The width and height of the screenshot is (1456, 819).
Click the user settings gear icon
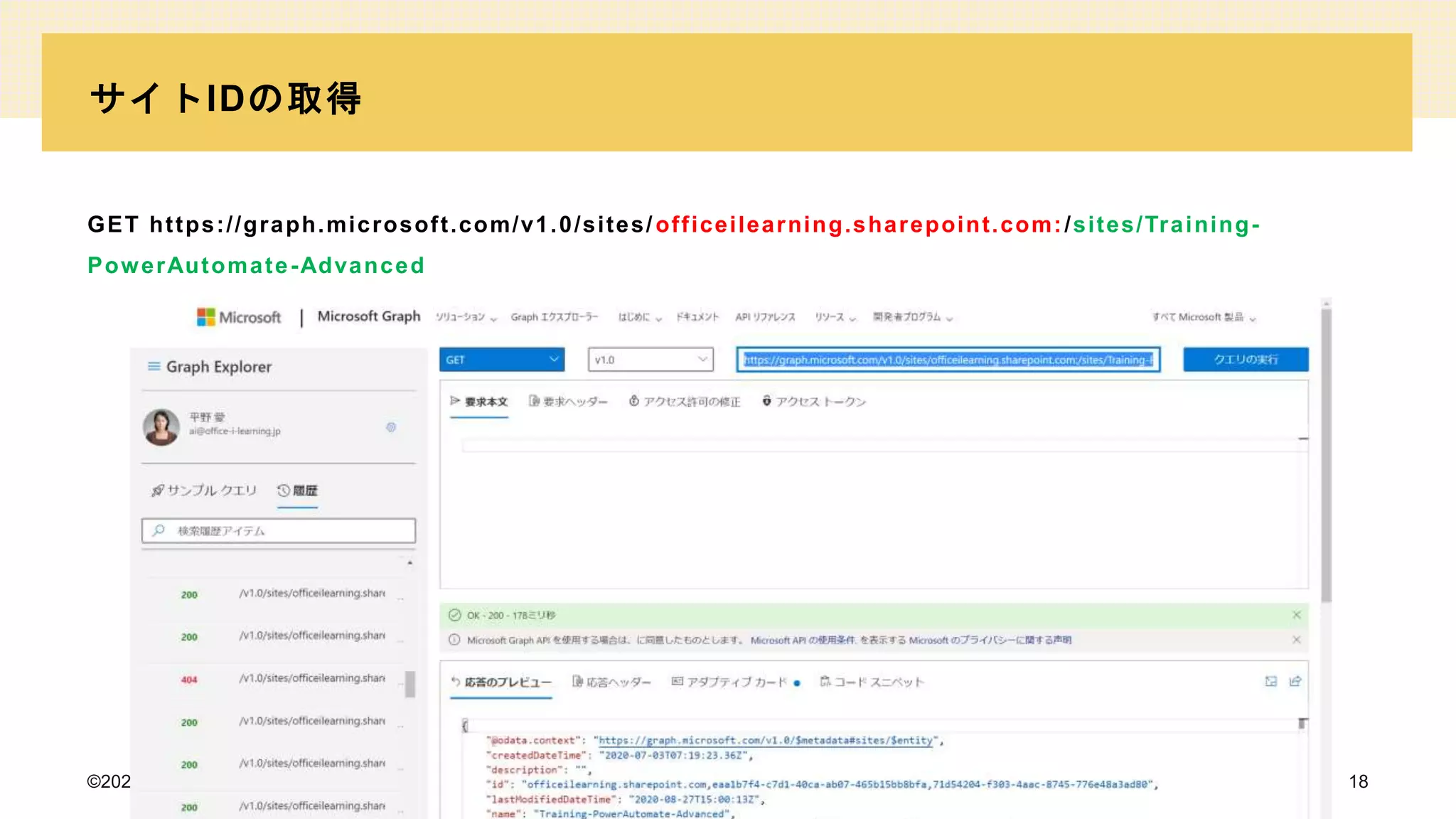pos(391,427)
